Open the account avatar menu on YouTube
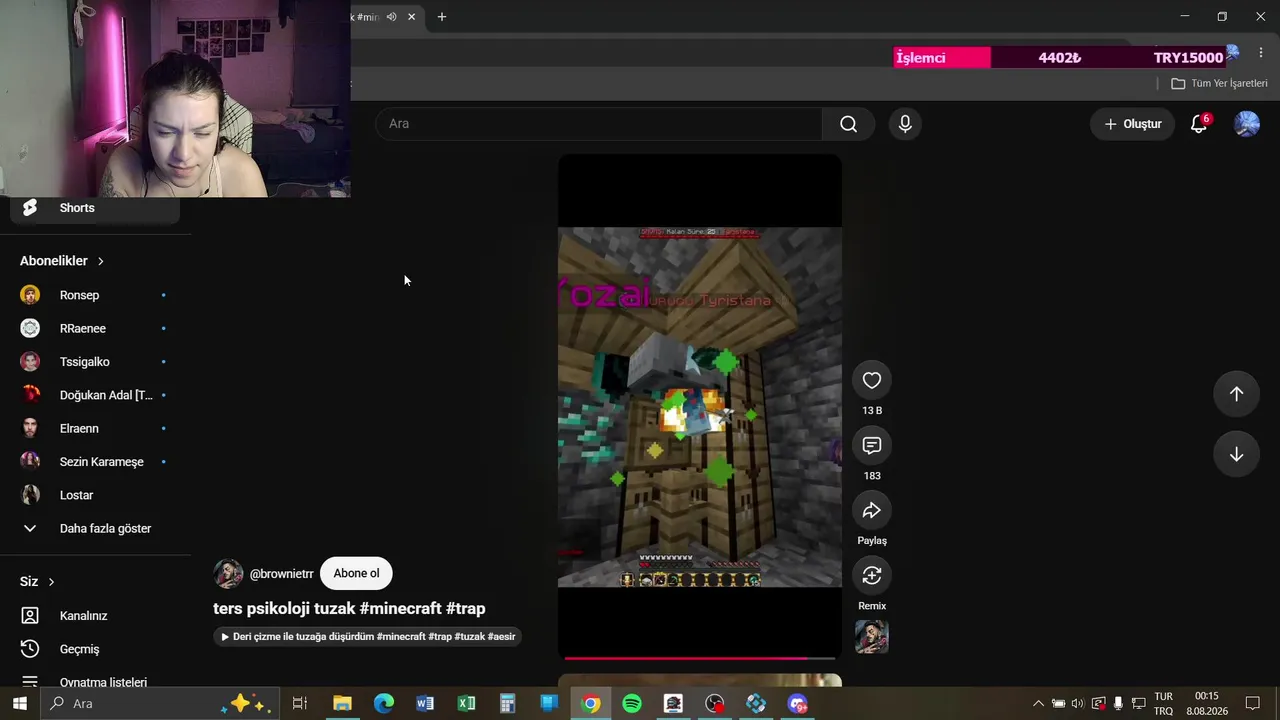The width and height of the screenshot is (1280, 720). (x=1247, y=124)
